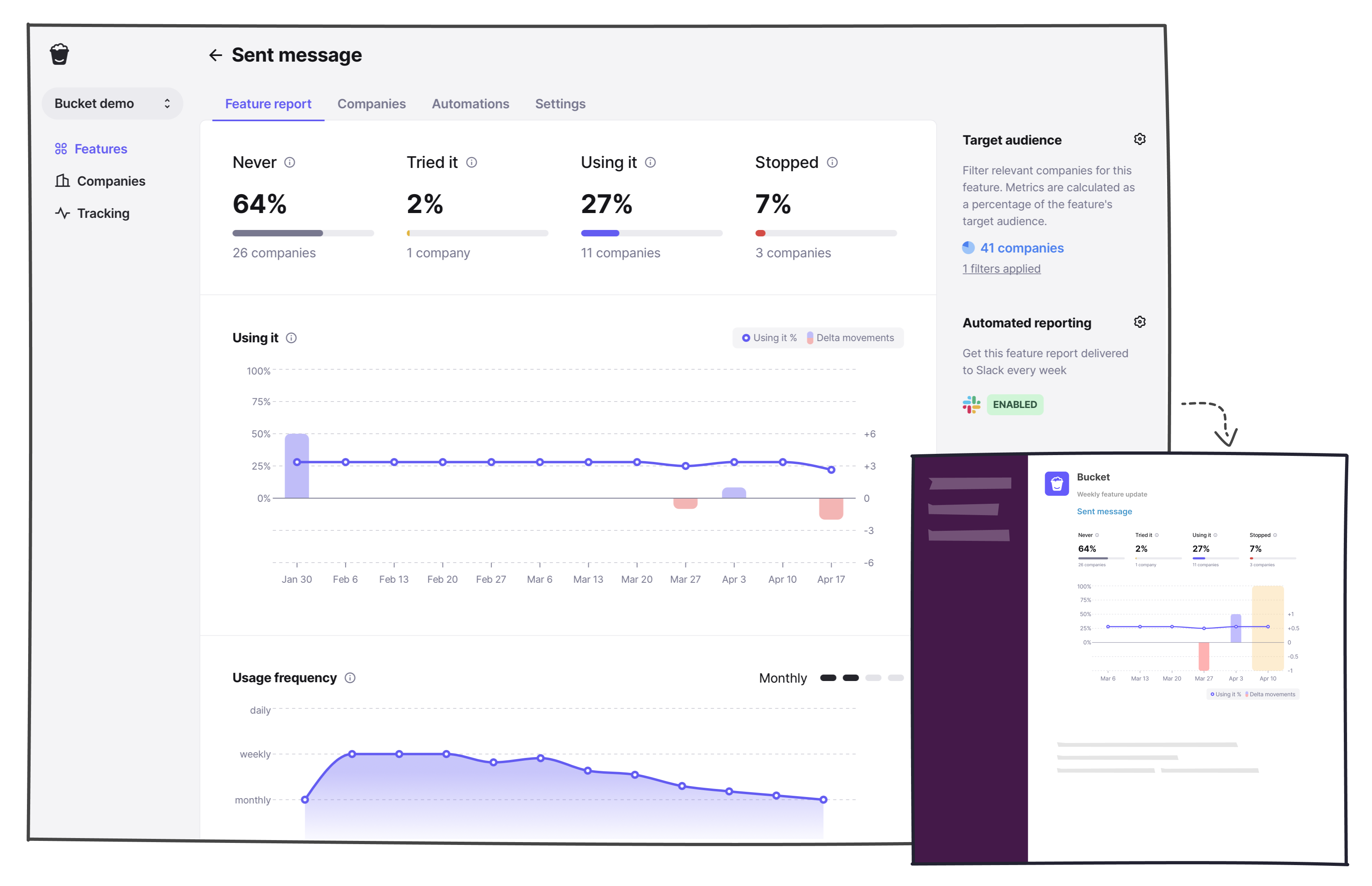Click the ENABLED status badge
Viewport: 1372px width, 886px height.
point(1015,405)
